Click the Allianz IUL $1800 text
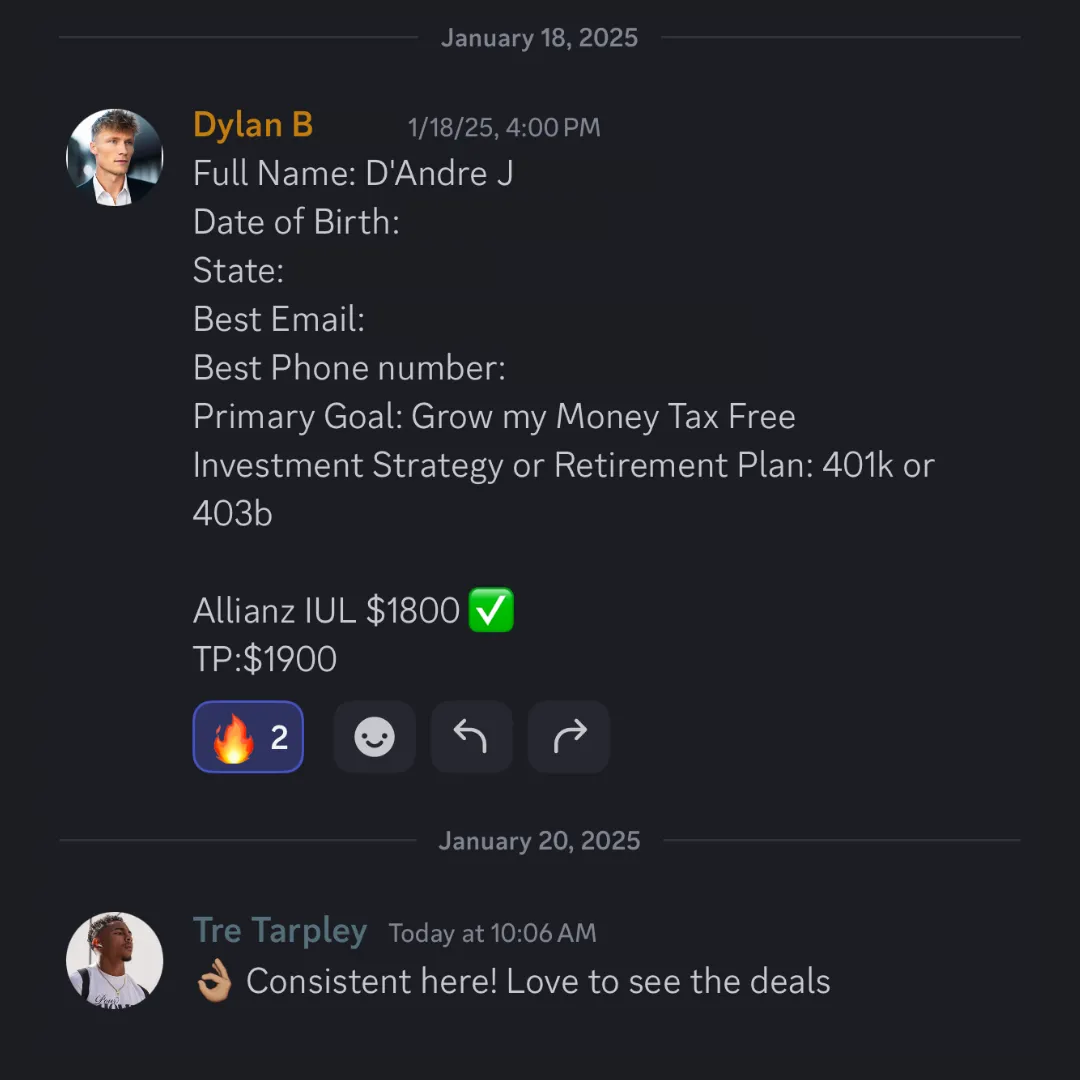Viewport: 1080px width, 1080px height. point(326,610)
